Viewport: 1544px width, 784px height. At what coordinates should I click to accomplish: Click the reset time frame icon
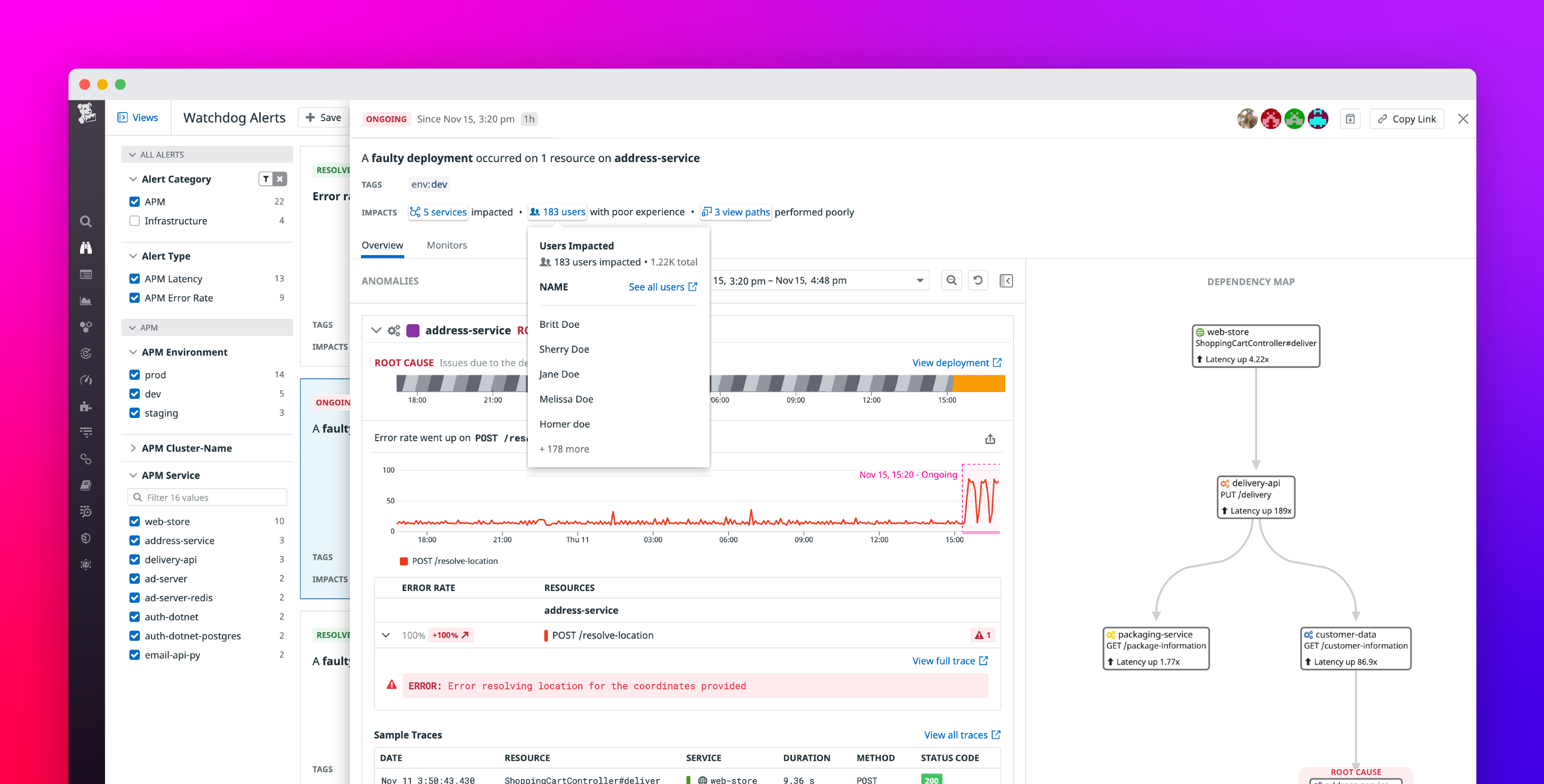tap(978, 280)
